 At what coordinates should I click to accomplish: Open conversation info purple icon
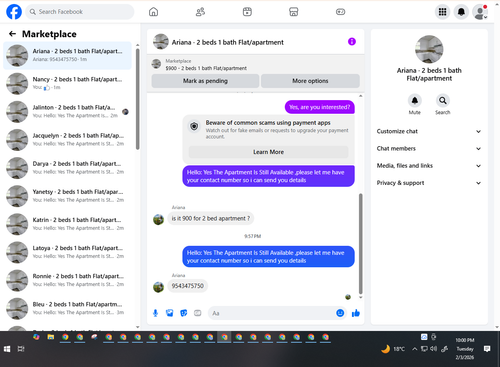[352, 42]
